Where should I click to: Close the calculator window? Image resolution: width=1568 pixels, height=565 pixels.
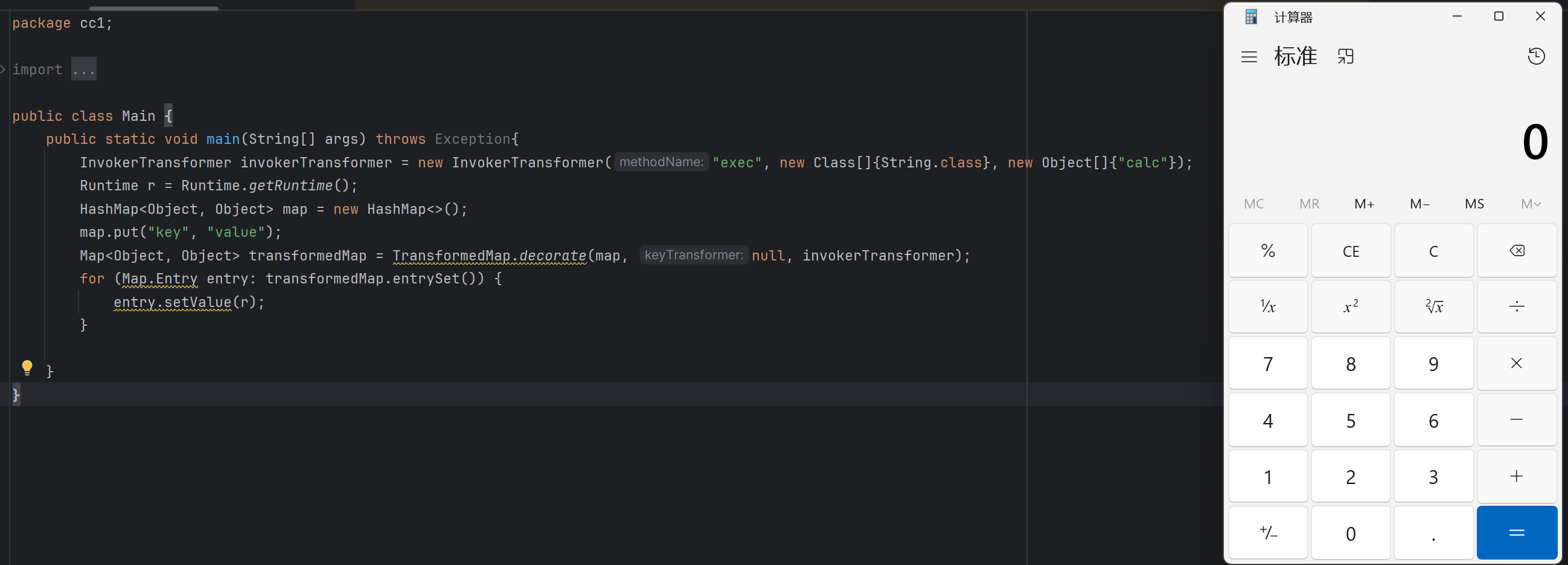pyautogui.click(x=1540, y=16)
